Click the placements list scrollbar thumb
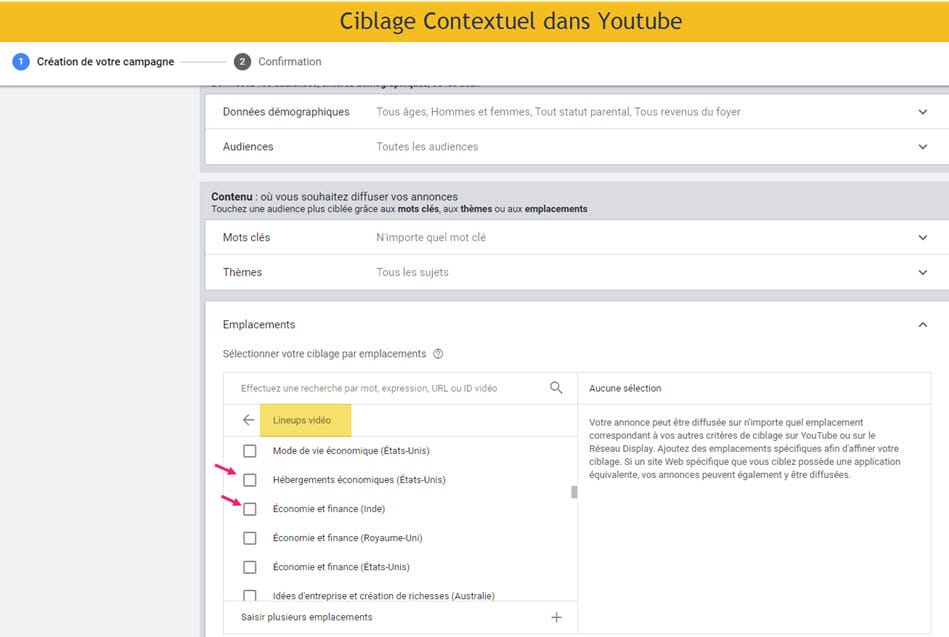The image size is (949, 637). [574, 492]
